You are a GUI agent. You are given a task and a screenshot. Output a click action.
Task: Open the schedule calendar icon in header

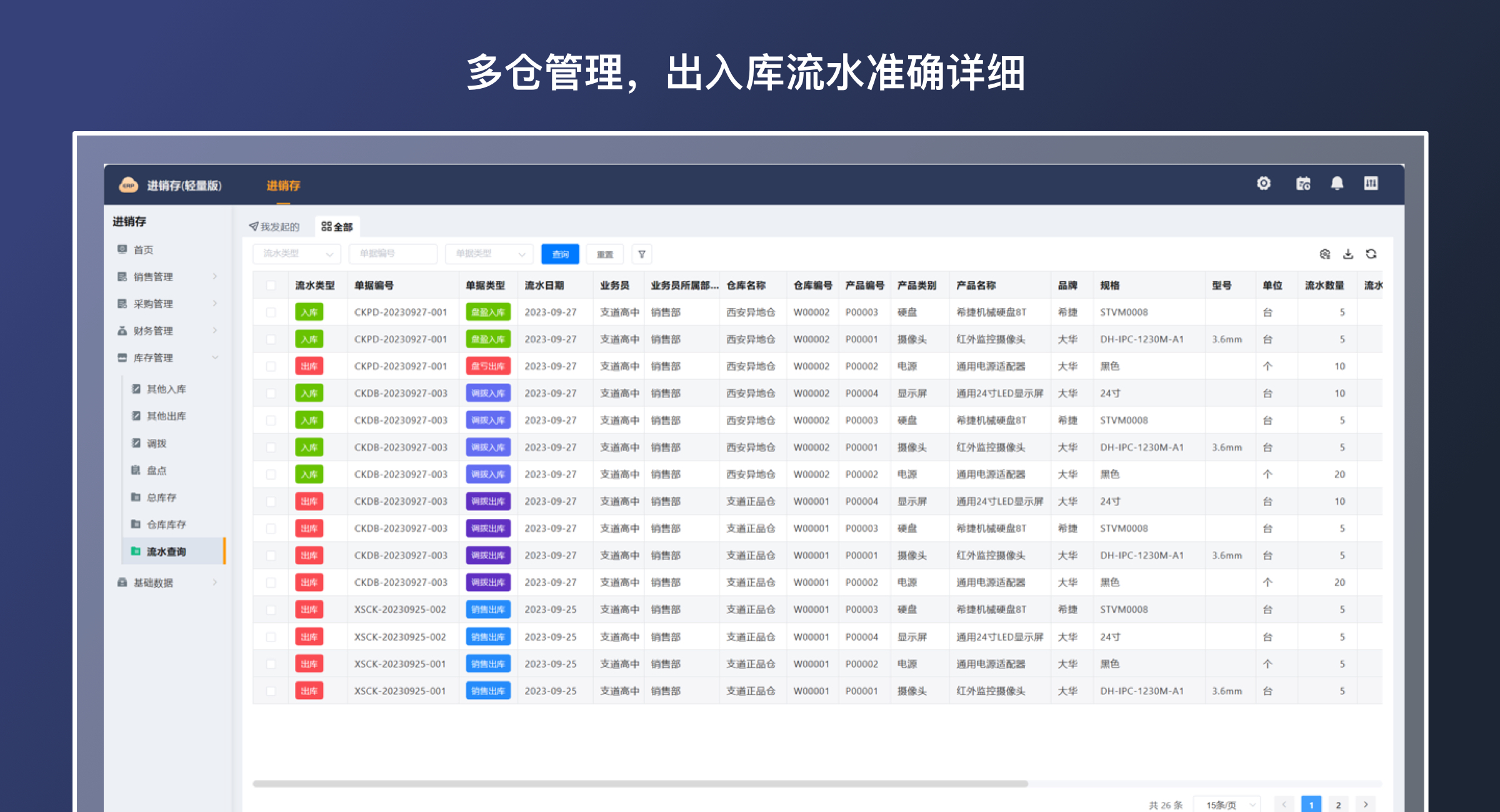coord(1304,183)
